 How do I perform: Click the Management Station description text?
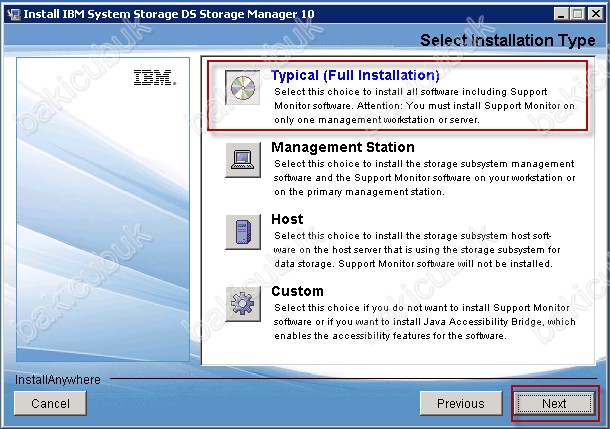pyautogui.click(x=424, y=178)
